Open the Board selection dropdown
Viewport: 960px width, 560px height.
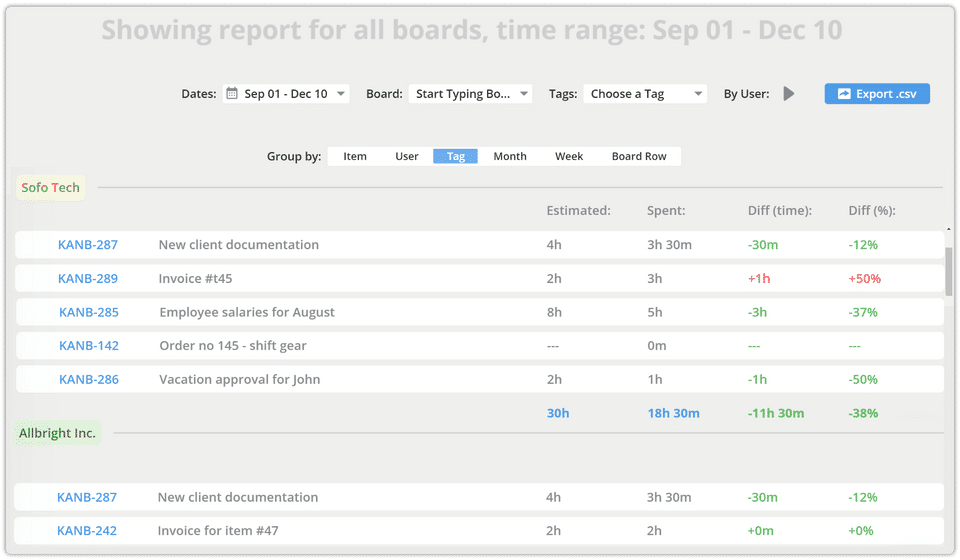pos(470,94)
